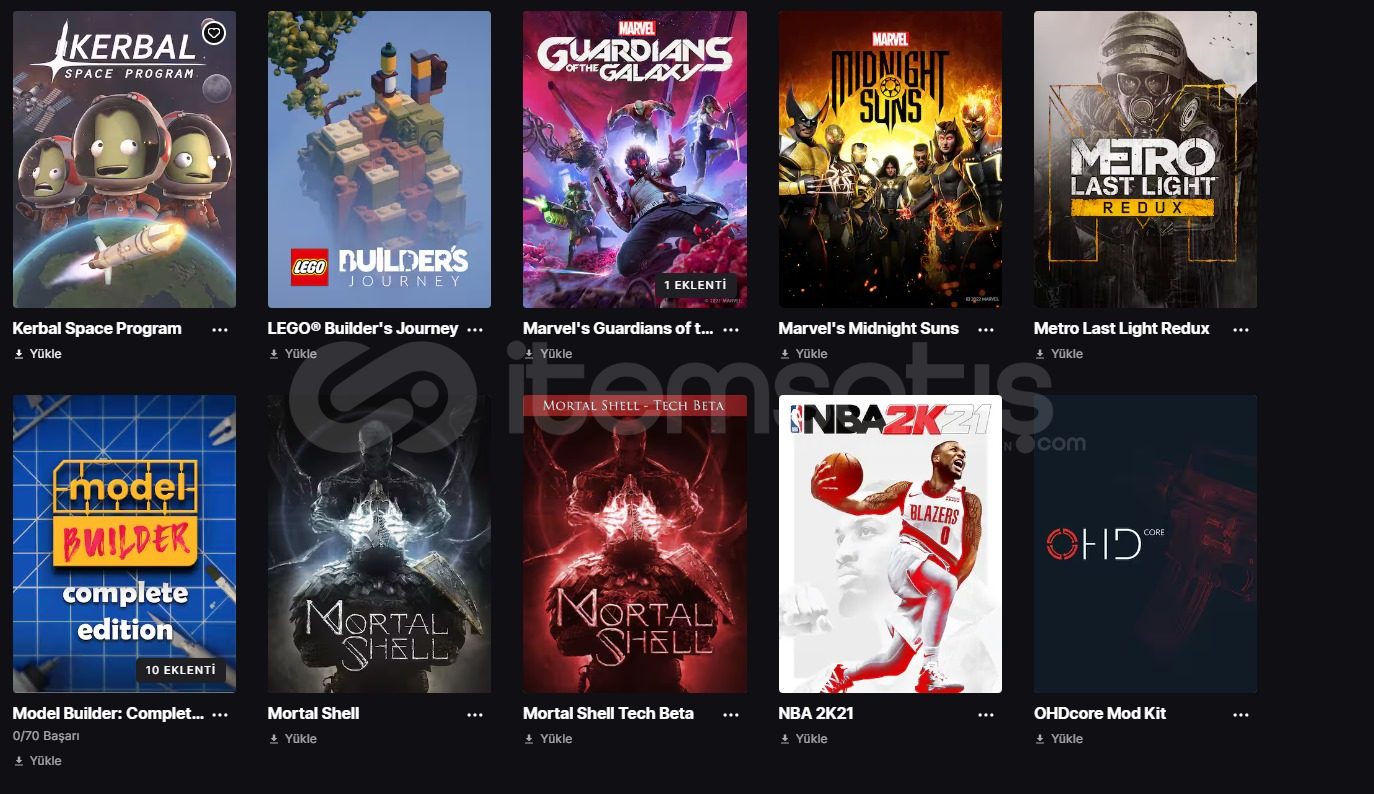Open the three-dot menu for Mortal Shell
Screen dimensions: 1374x794
click(475, 714)
